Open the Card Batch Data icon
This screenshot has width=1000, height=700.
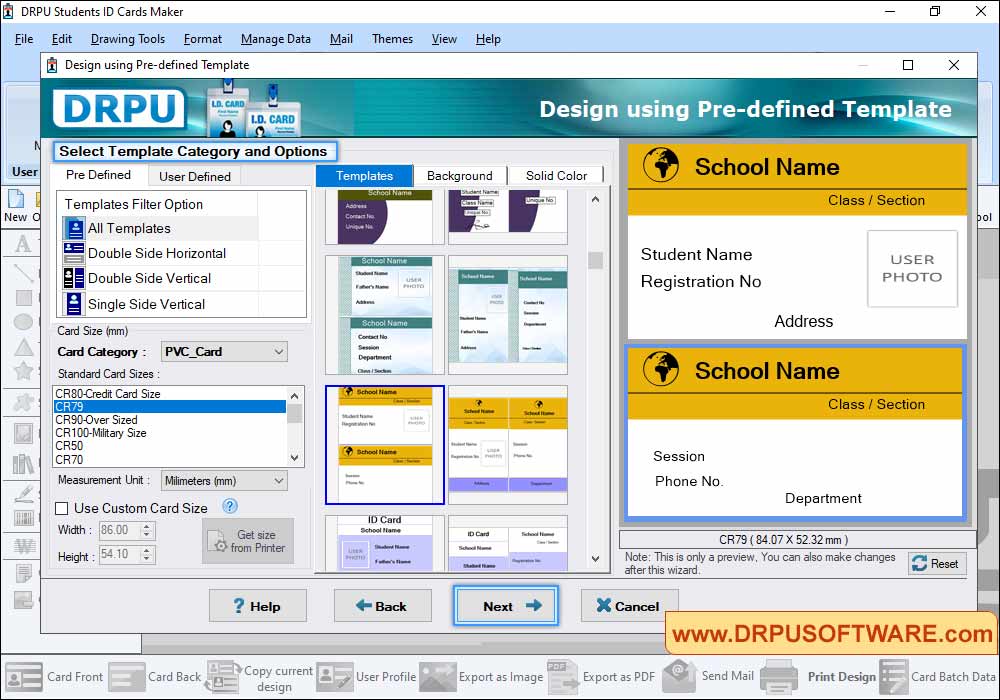893,677
